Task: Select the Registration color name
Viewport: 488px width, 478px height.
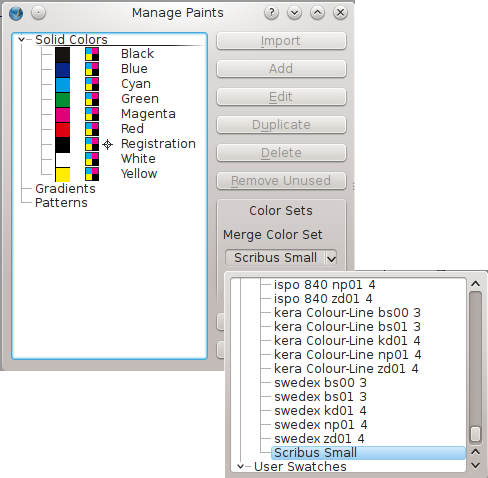Action: (158, 144)
